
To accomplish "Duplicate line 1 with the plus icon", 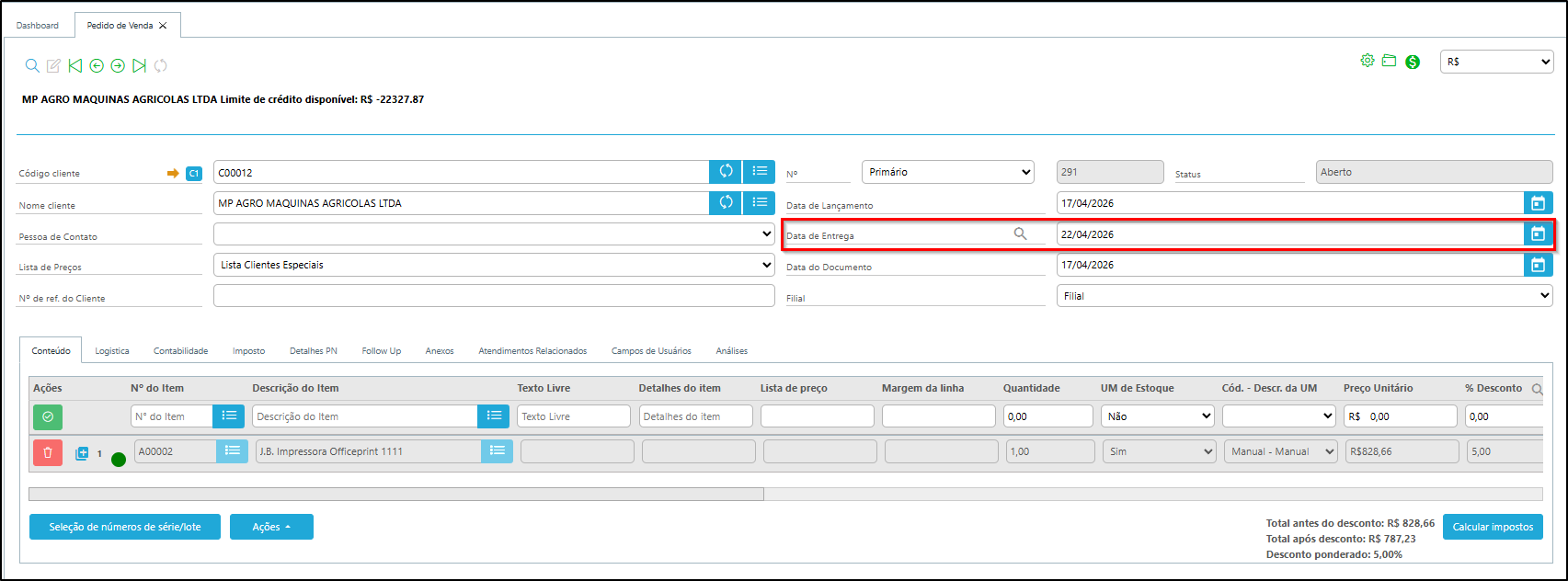I will pyautogui.click(x=82, y=453).
